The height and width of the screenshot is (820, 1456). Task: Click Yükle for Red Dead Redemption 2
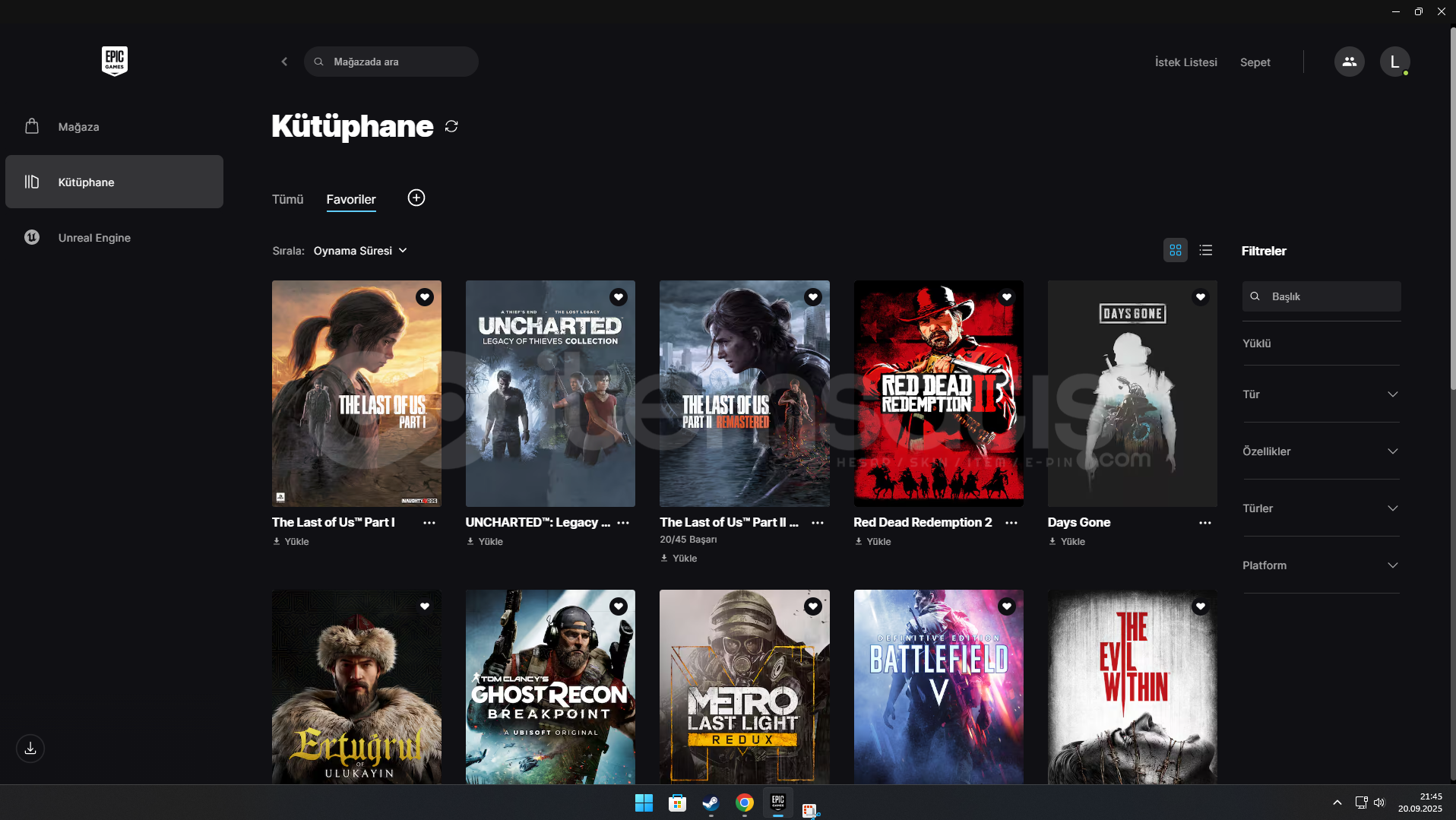[873, 542]
